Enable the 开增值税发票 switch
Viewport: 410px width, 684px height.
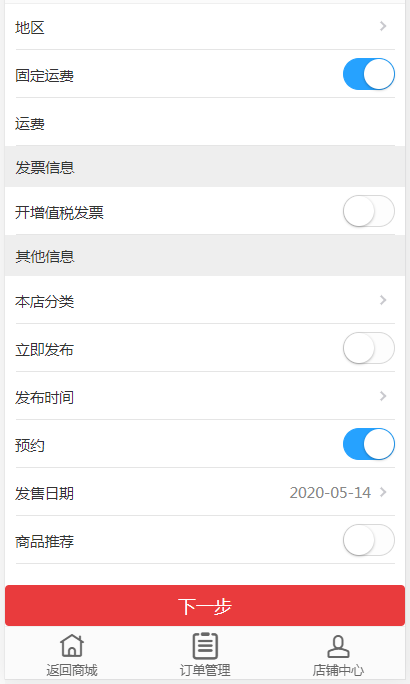(369, 211)
